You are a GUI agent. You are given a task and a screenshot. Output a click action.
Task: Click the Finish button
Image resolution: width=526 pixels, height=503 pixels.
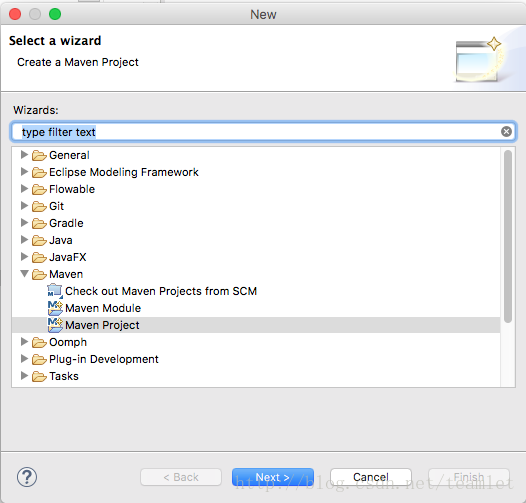469,477
